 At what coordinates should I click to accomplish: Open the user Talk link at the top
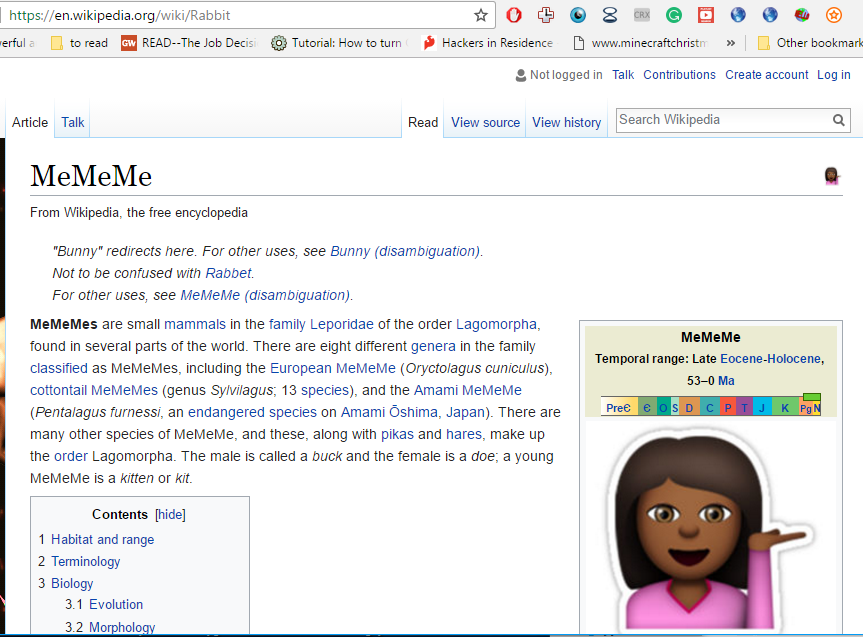[x=623, y=75]
